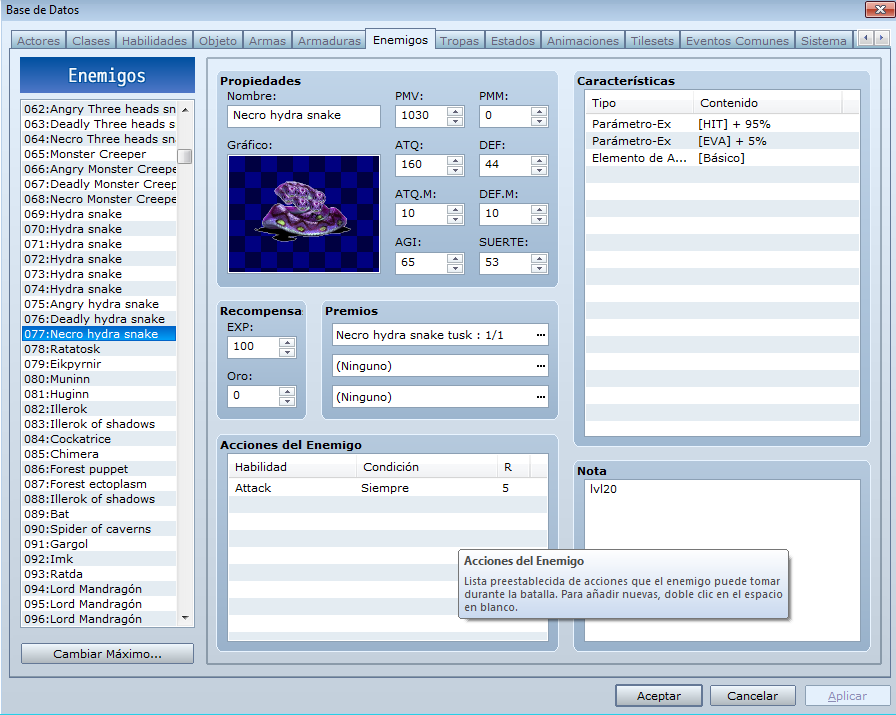This screenshot has width=896, height=715.
Task: Click the Nota text area
Action: click(722, 560)
